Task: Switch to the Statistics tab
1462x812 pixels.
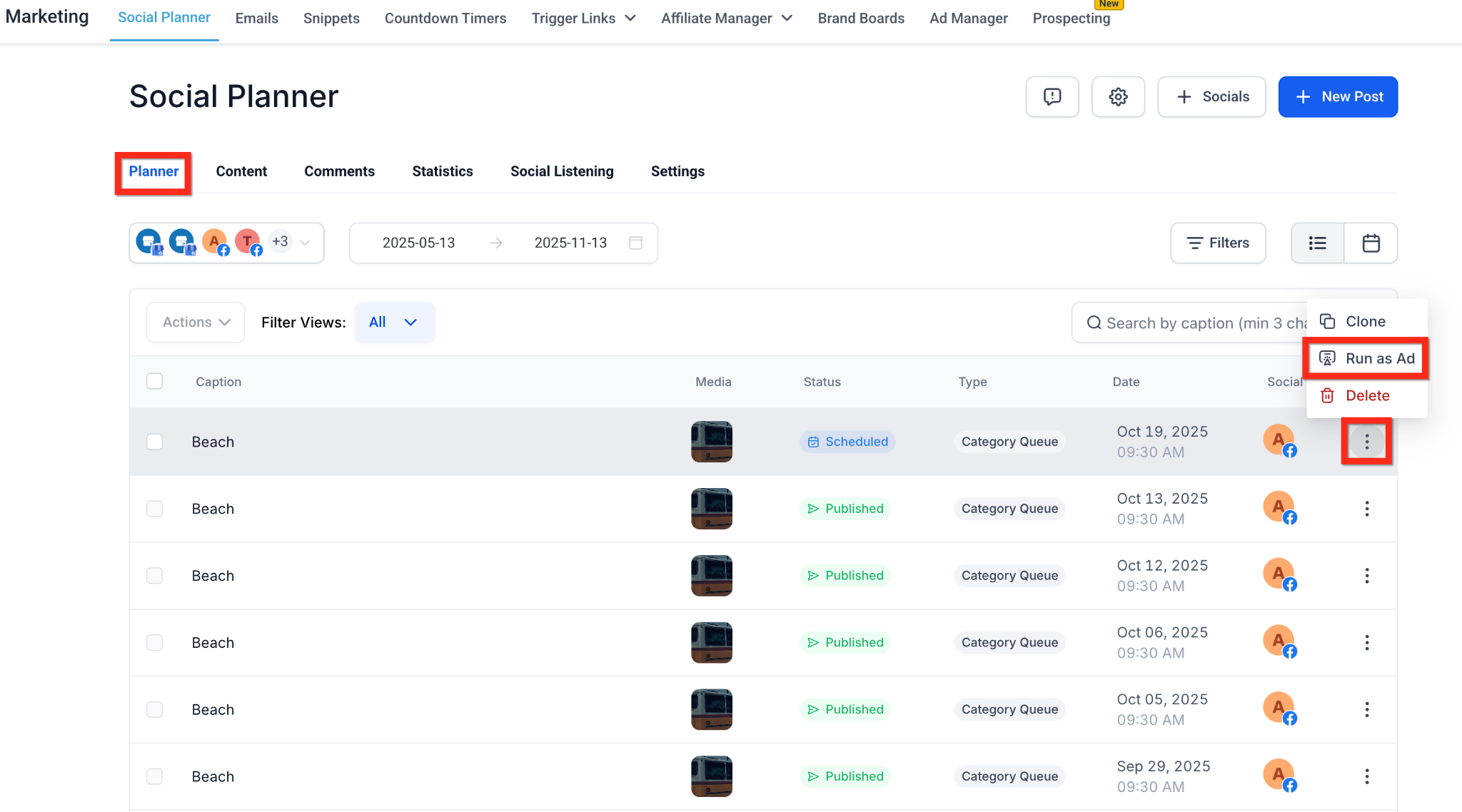Action: pyautogui.click(x=442, y=171)
